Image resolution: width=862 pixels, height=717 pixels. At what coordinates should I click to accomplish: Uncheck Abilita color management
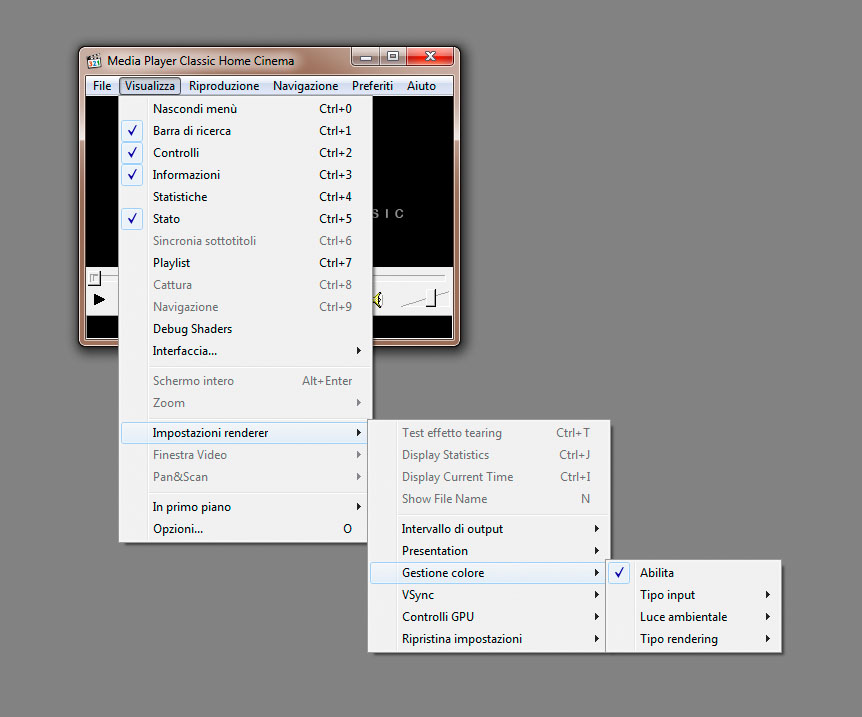(x=694, y=573)
